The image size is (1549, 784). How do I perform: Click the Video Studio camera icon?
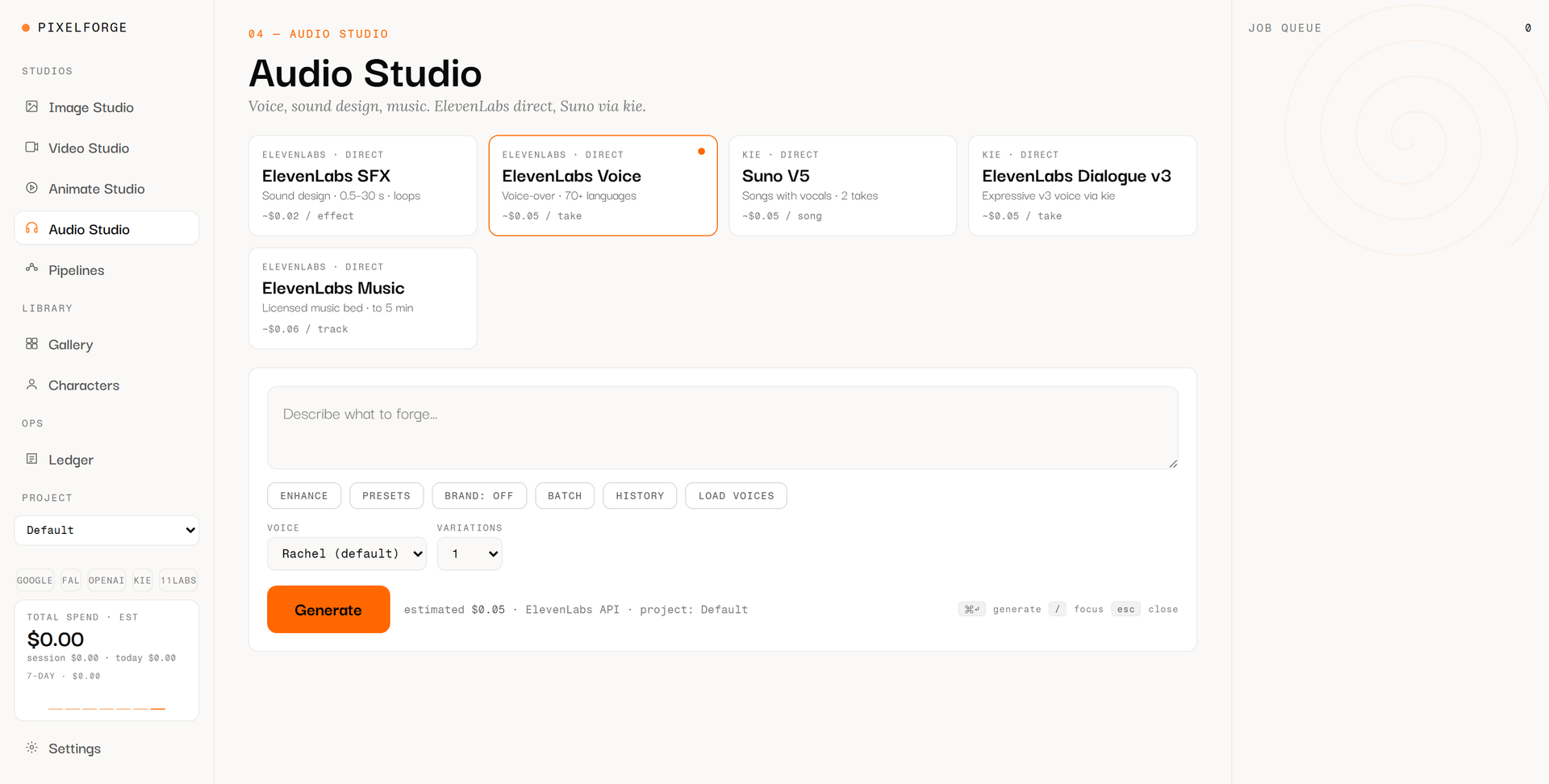pyautogui.click(x=31, y=147)
